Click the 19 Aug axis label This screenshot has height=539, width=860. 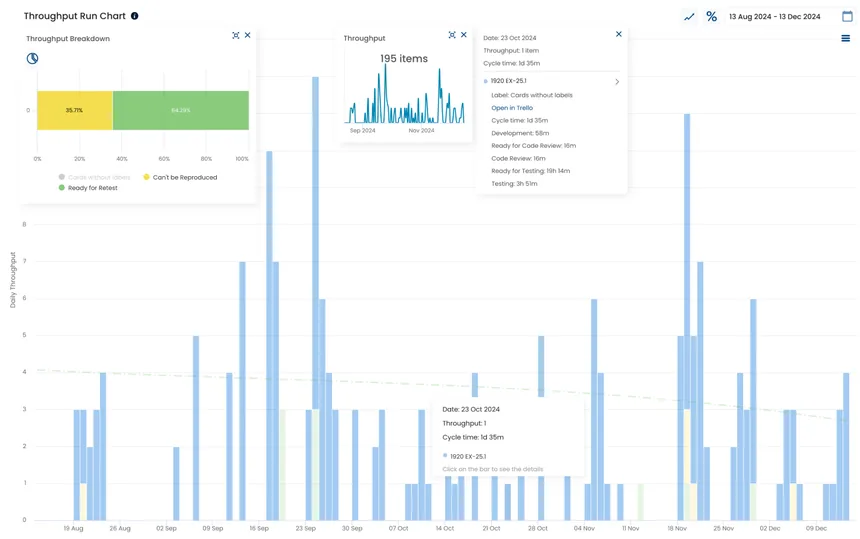coord(73,529)
